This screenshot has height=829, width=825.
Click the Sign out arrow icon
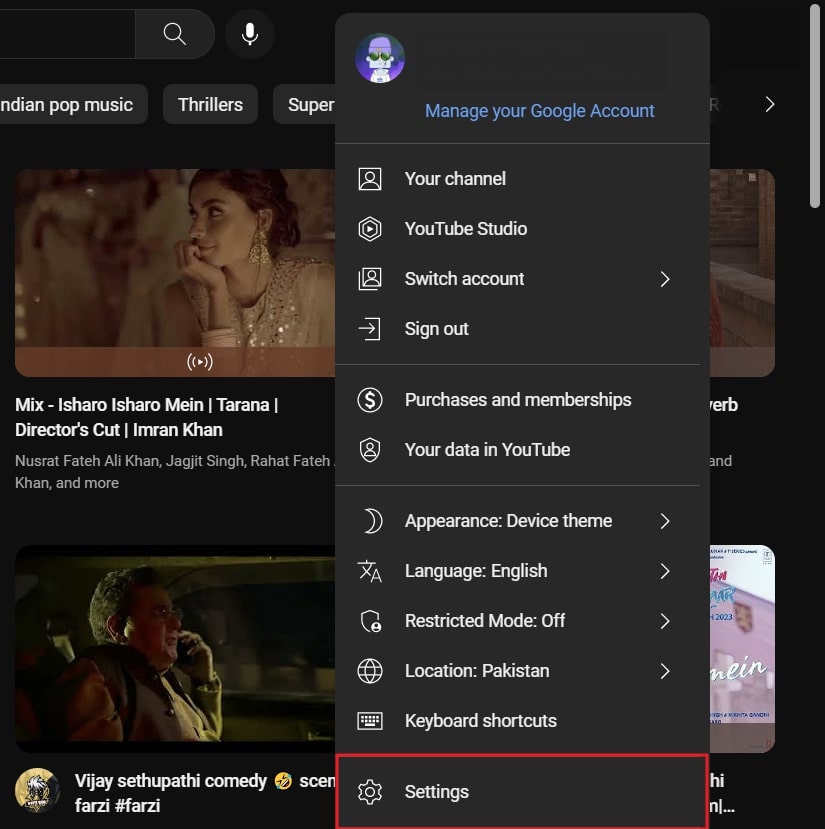coord(370,329)
